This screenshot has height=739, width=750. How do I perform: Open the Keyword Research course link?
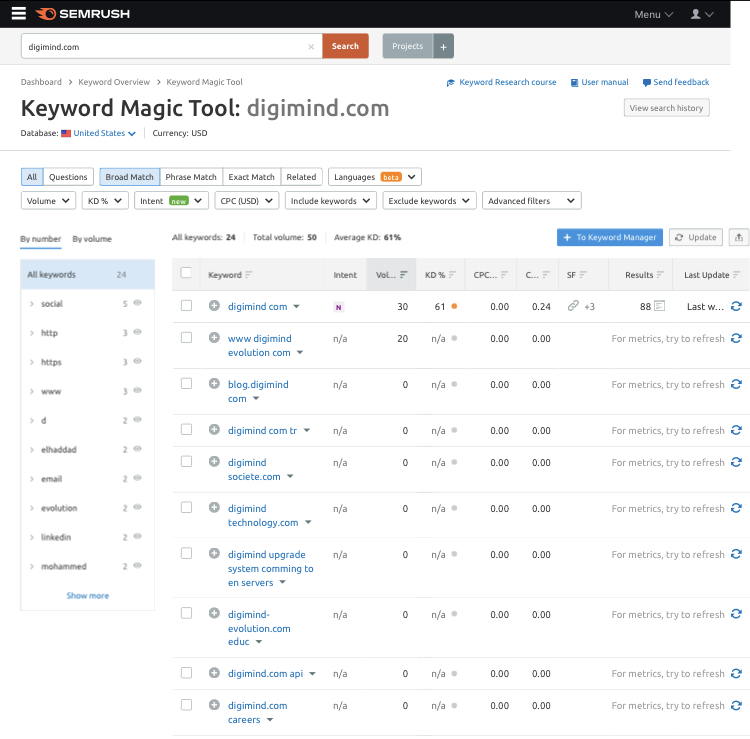502,82
